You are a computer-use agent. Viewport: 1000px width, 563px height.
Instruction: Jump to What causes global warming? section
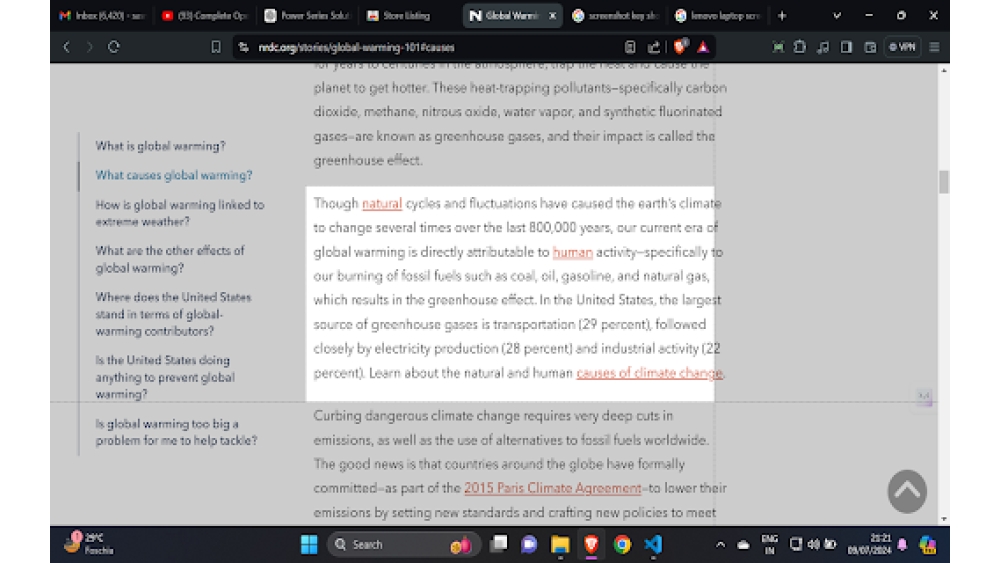tap(173, 175)
